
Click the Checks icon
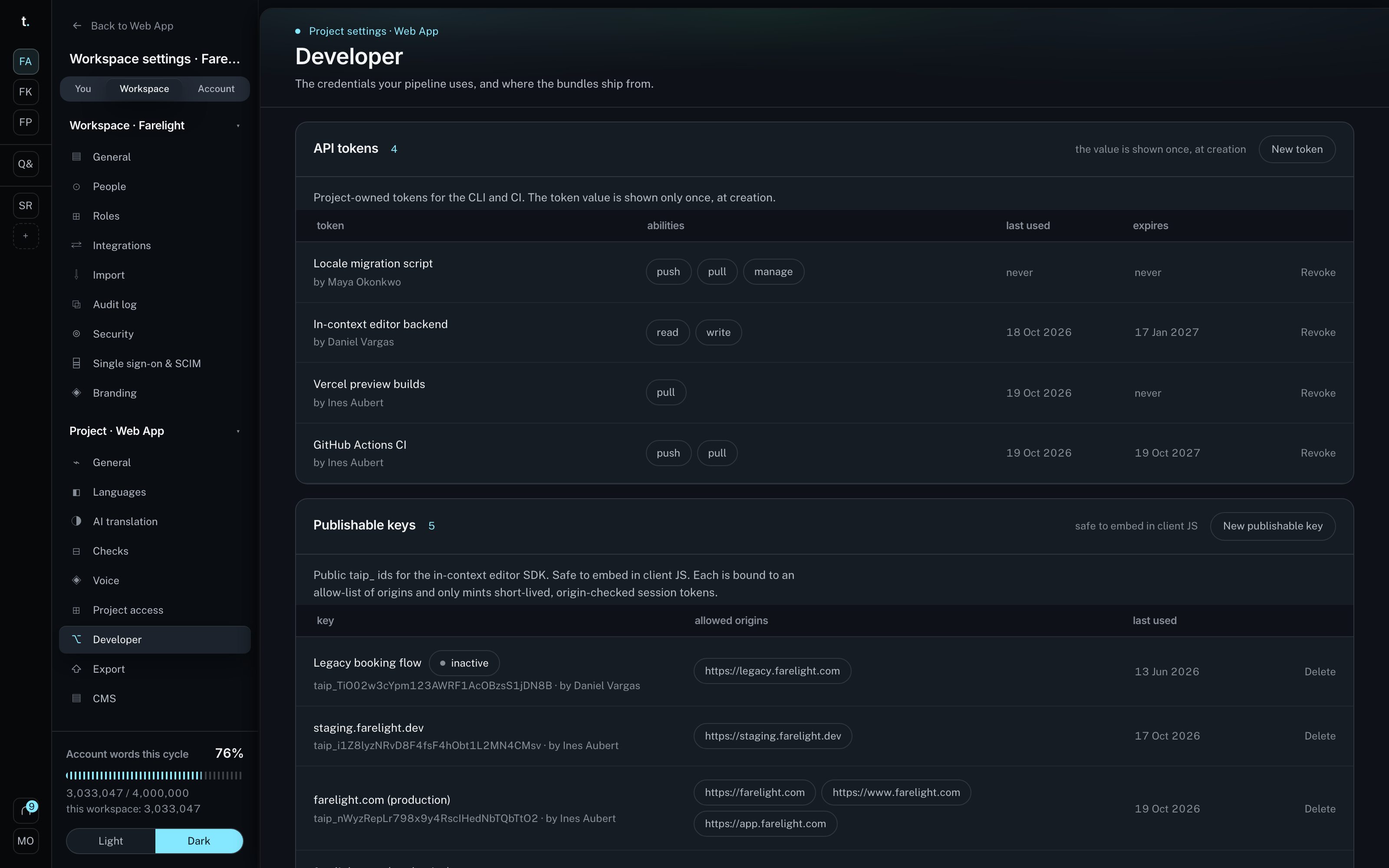(x=76, y=551)
